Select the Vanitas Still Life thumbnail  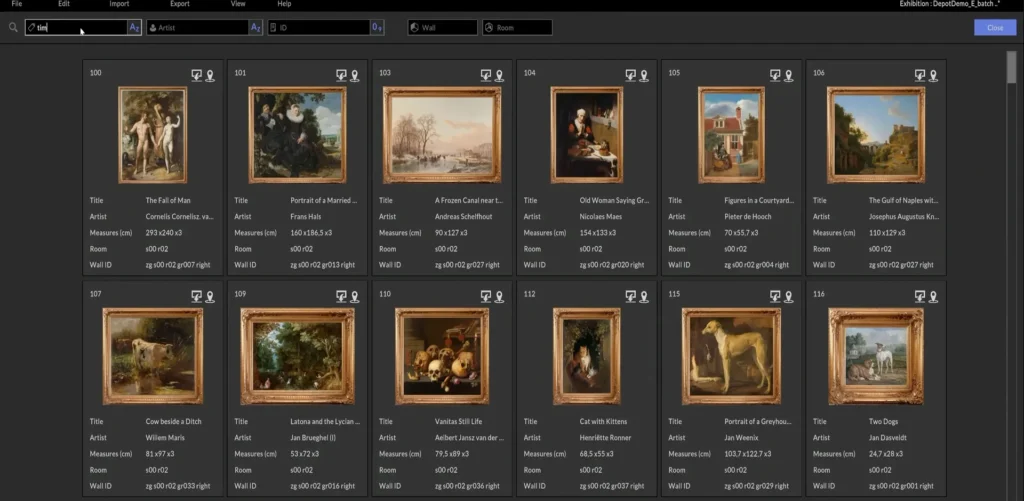(442, 356)
